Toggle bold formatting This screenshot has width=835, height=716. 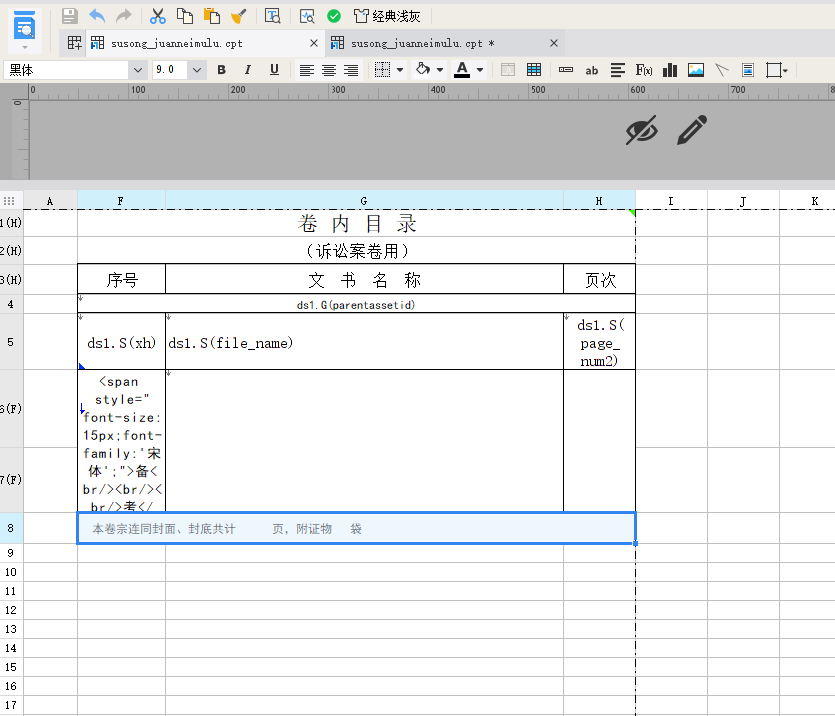(222, 70)
